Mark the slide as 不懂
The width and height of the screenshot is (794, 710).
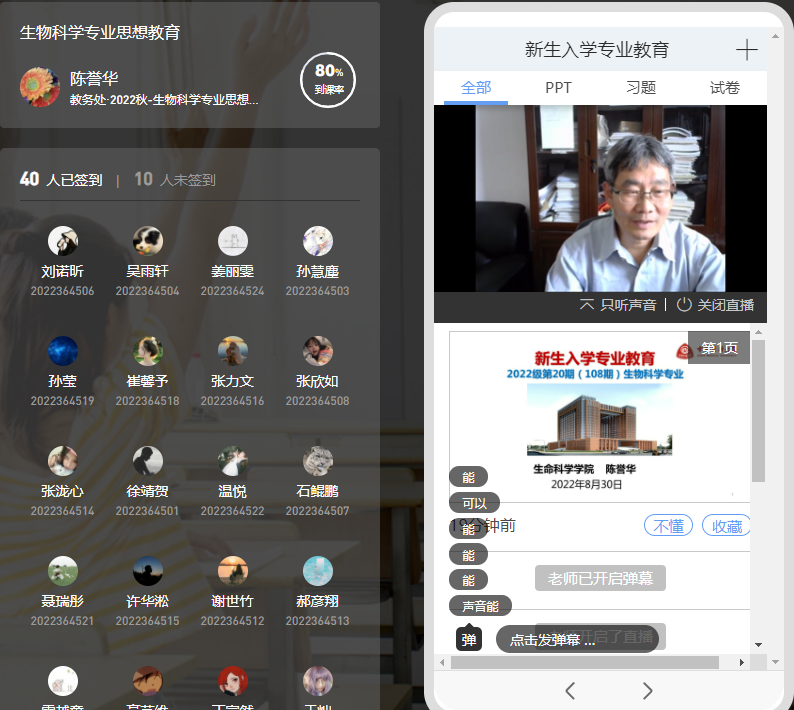668,525
